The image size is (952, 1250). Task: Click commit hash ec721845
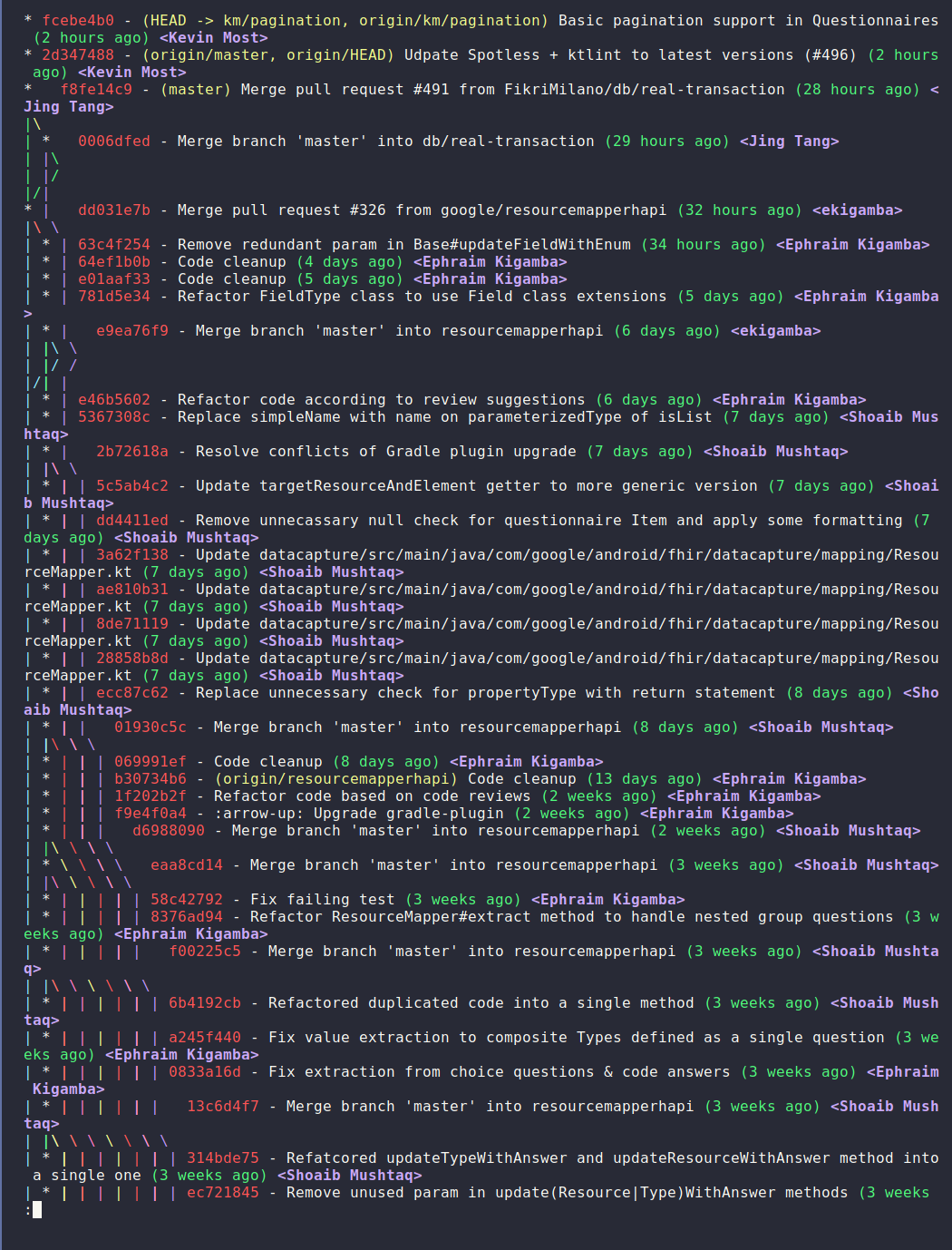pyautogui.click(x=223, y=1192)
